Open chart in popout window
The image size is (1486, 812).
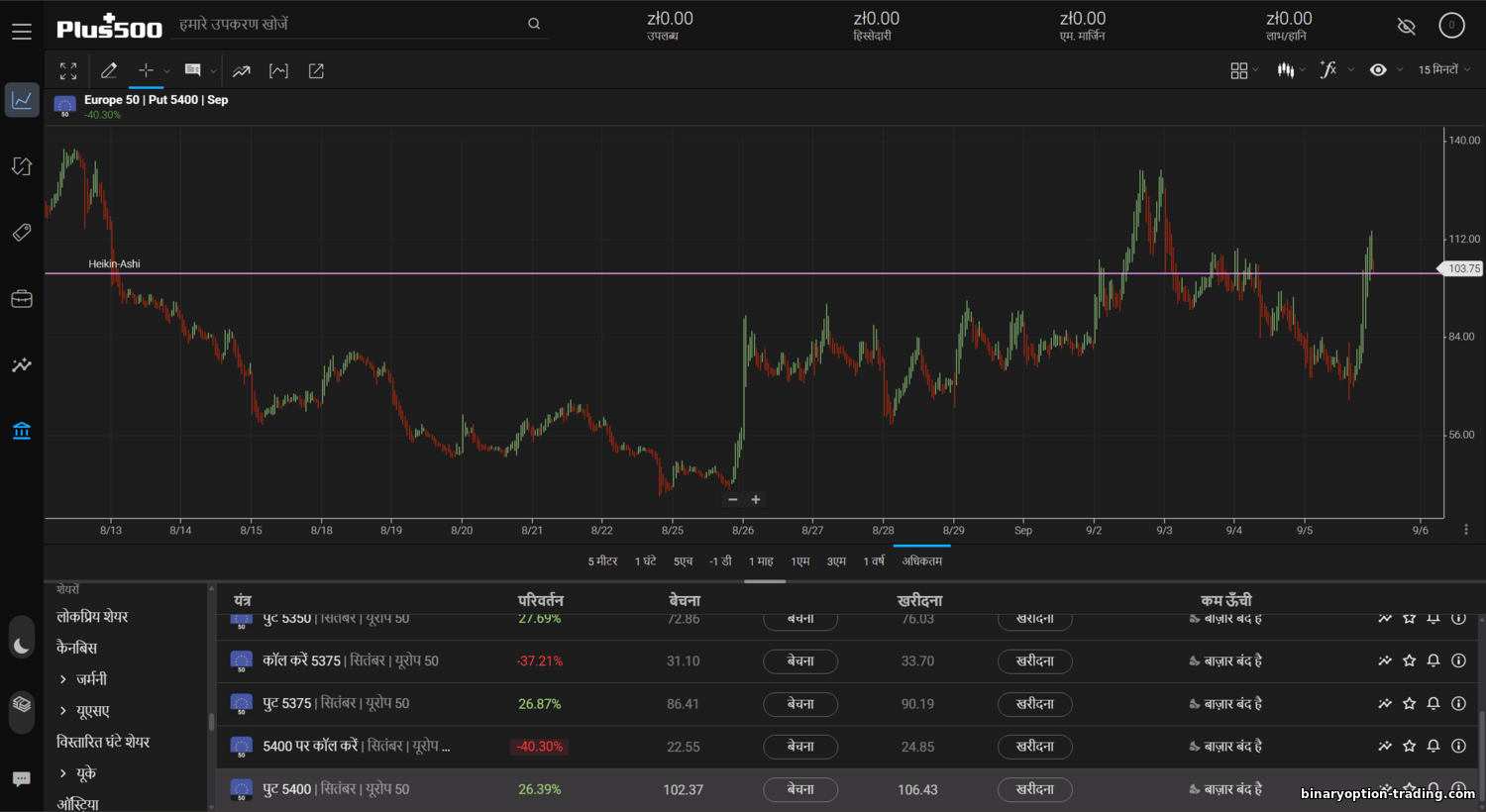(x=316, y=70)
